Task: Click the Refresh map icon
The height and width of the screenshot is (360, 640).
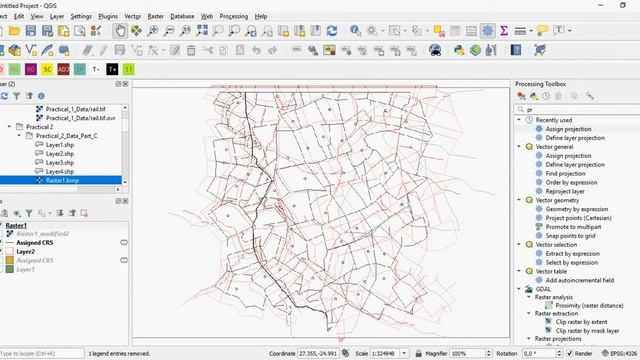Action: coord(332,31)
